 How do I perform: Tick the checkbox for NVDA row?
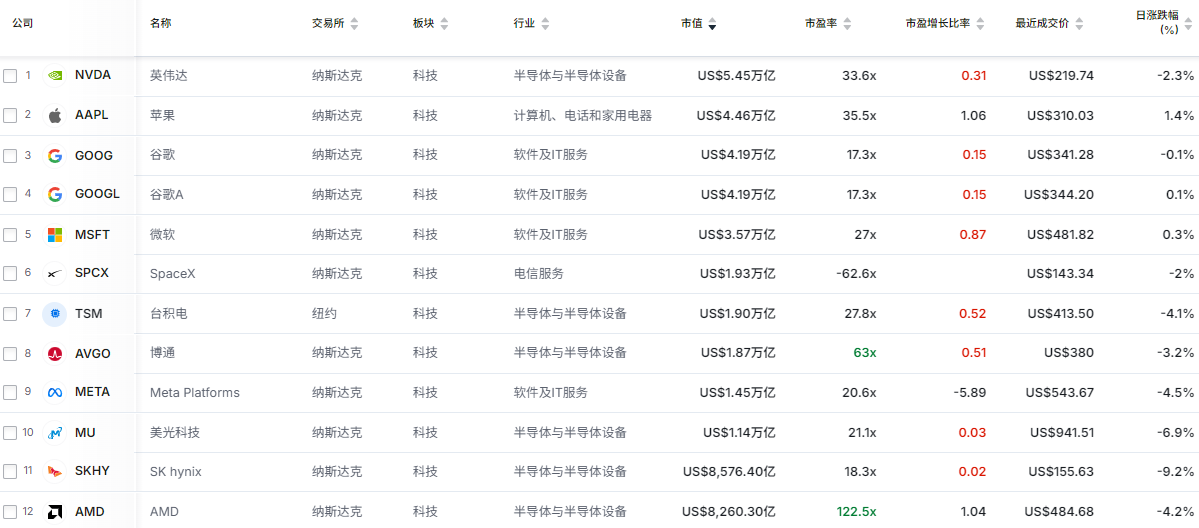pyautogui.click(x=10, y=76)
